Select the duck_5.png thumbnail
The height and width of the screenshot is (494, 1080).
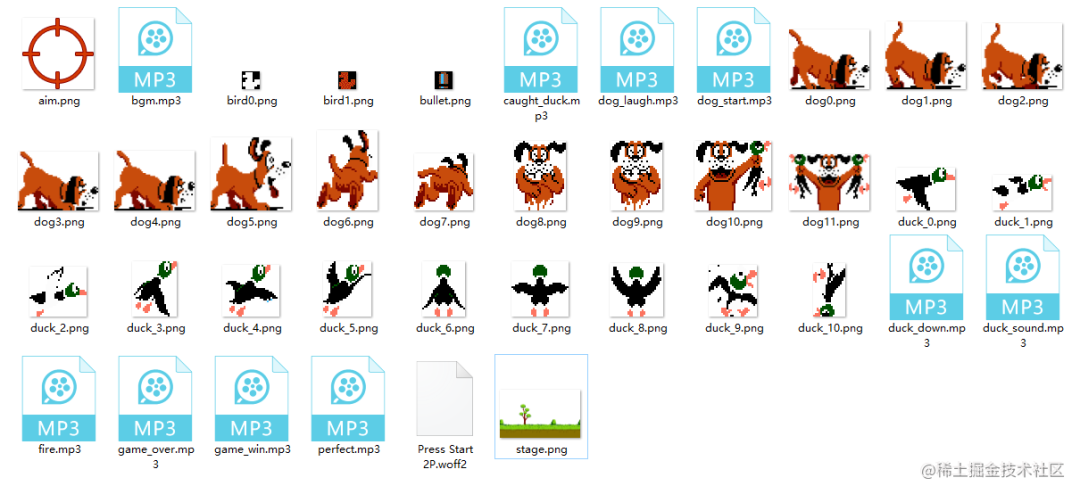click(348, 289)
